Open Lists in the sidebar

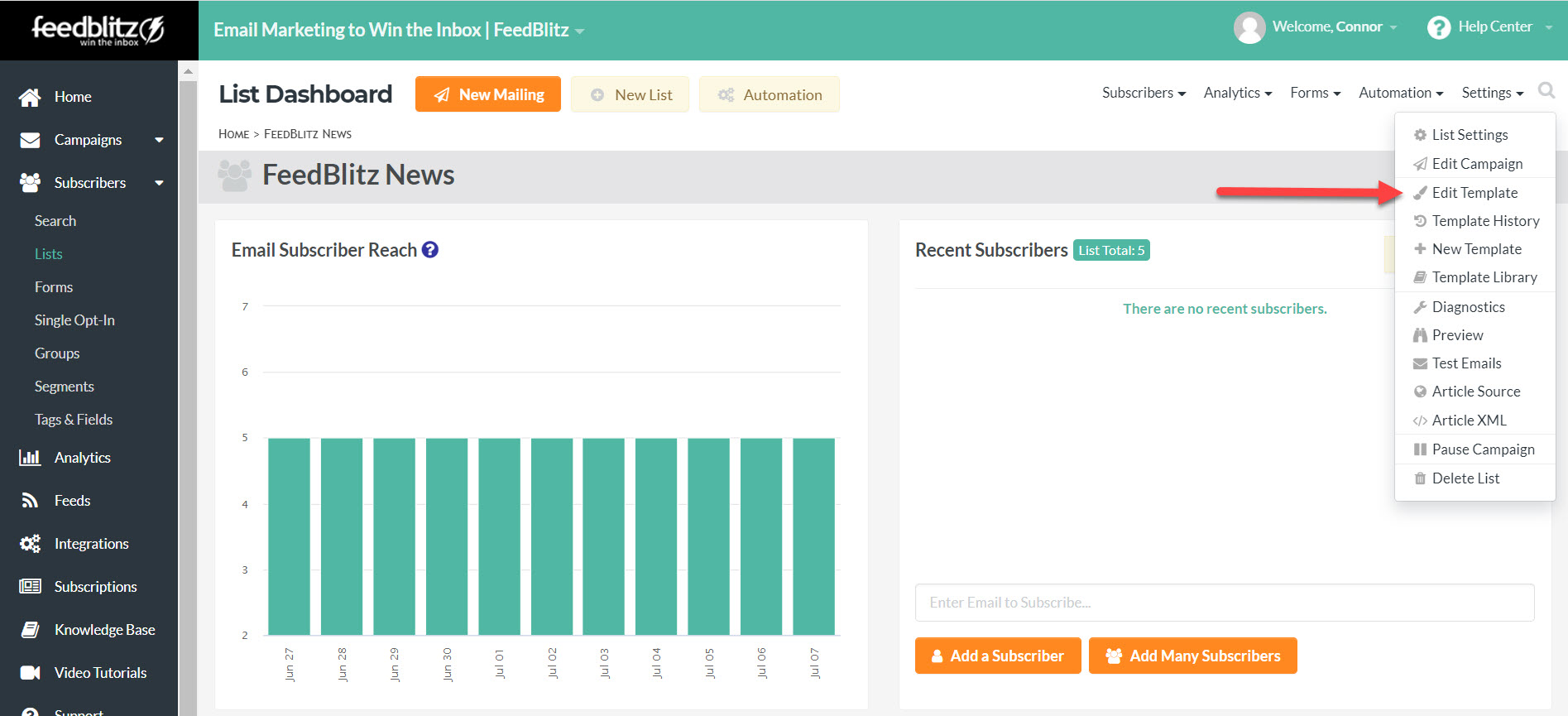[49, 254]
